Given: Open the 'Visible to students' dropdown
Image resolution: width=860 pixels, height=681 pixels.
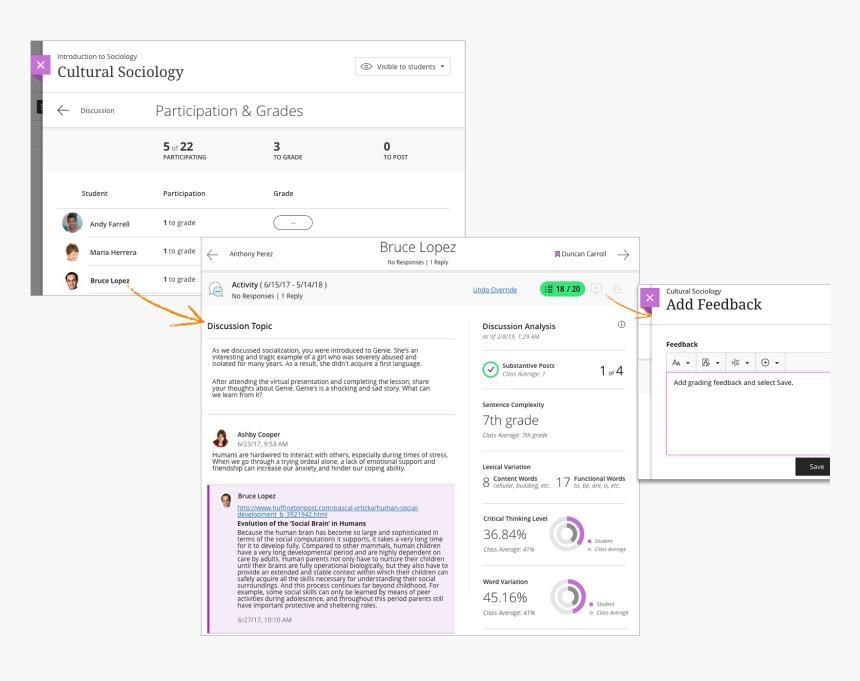Looking at the screenshot, I should coord(403,66).
